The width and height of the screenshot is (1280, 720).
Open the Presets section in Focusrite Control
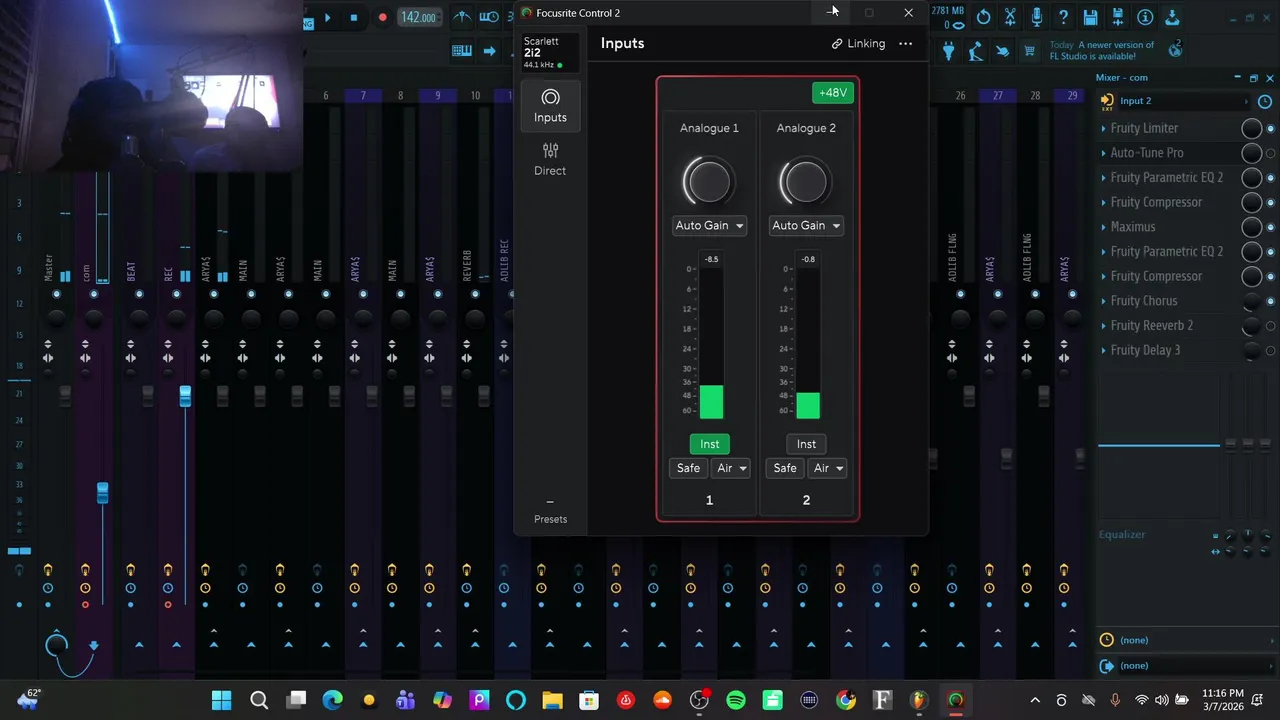click(550, 511)
